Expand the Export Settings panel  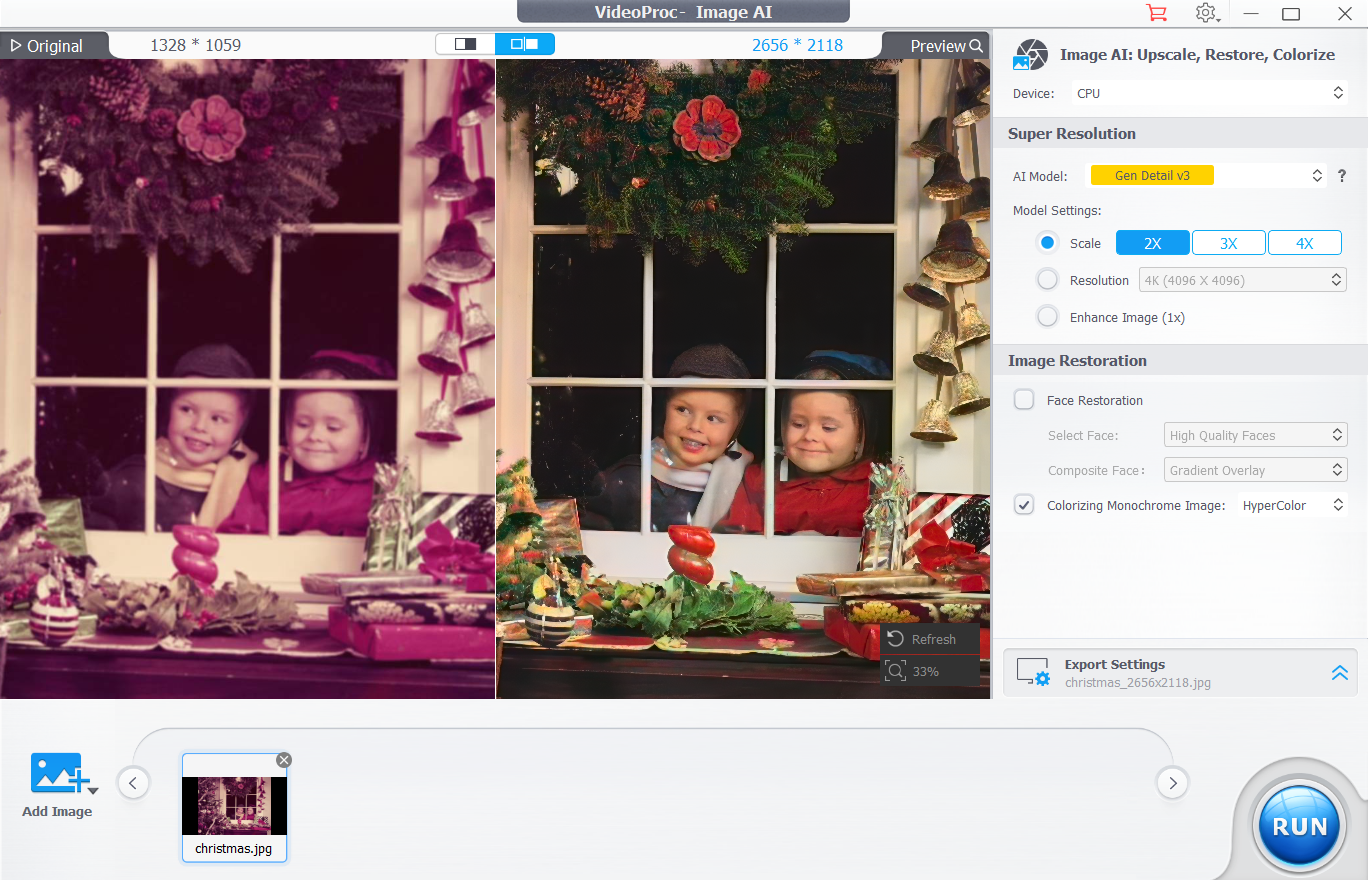click(x=1339, y=673)
